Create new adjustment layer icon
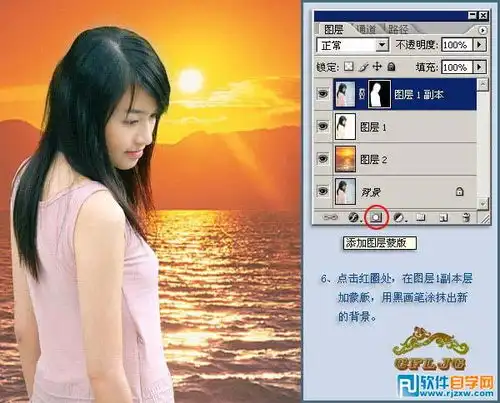Image resolution: width=500 pixels, height=403 pixels. [x=399, y=218]
